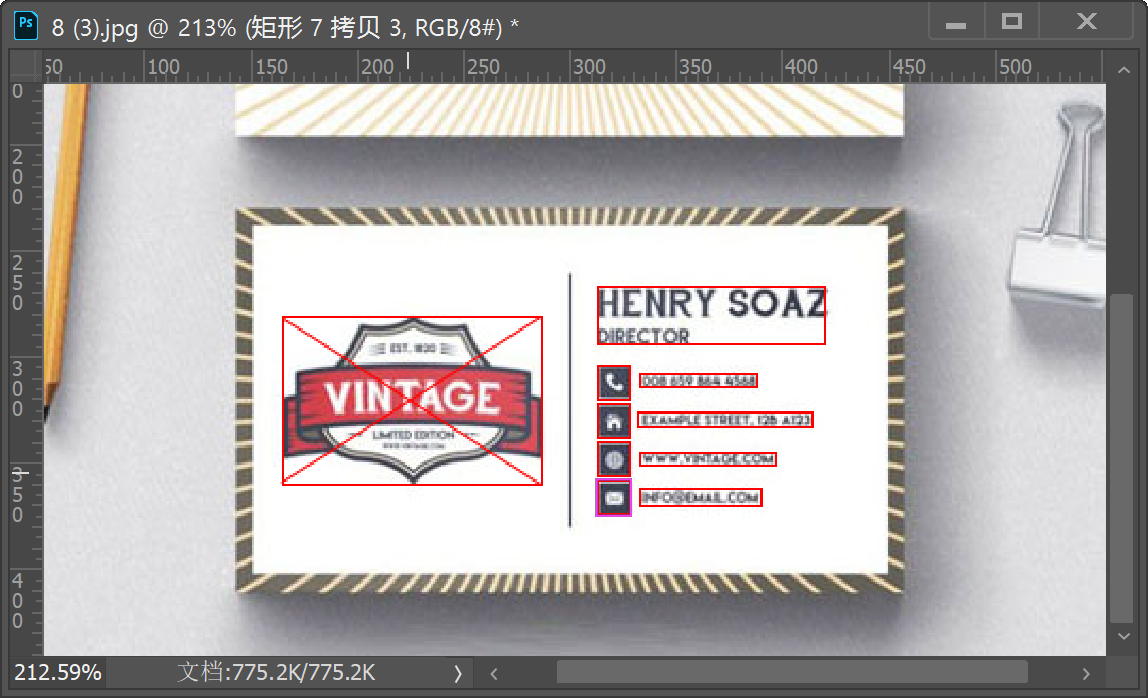This screenshot has height=698, width=1148.
Task: Click horizontal scrollbar left arrow
Action: point(494,674)
